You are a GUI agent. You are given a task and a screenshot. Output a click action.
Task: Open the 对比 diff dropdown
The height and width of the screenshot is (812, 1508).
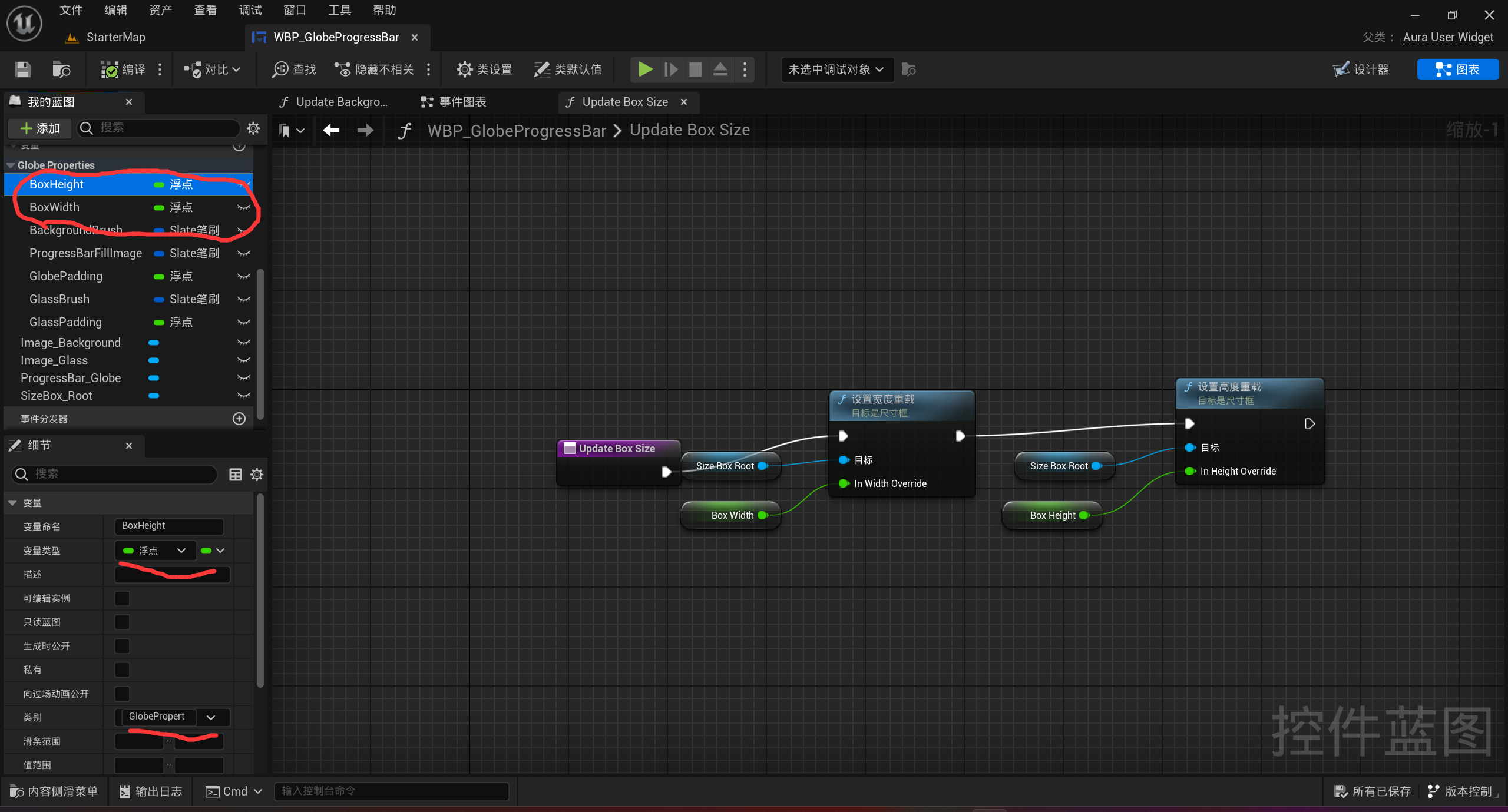pyautogui.click(x=211, y=69)
